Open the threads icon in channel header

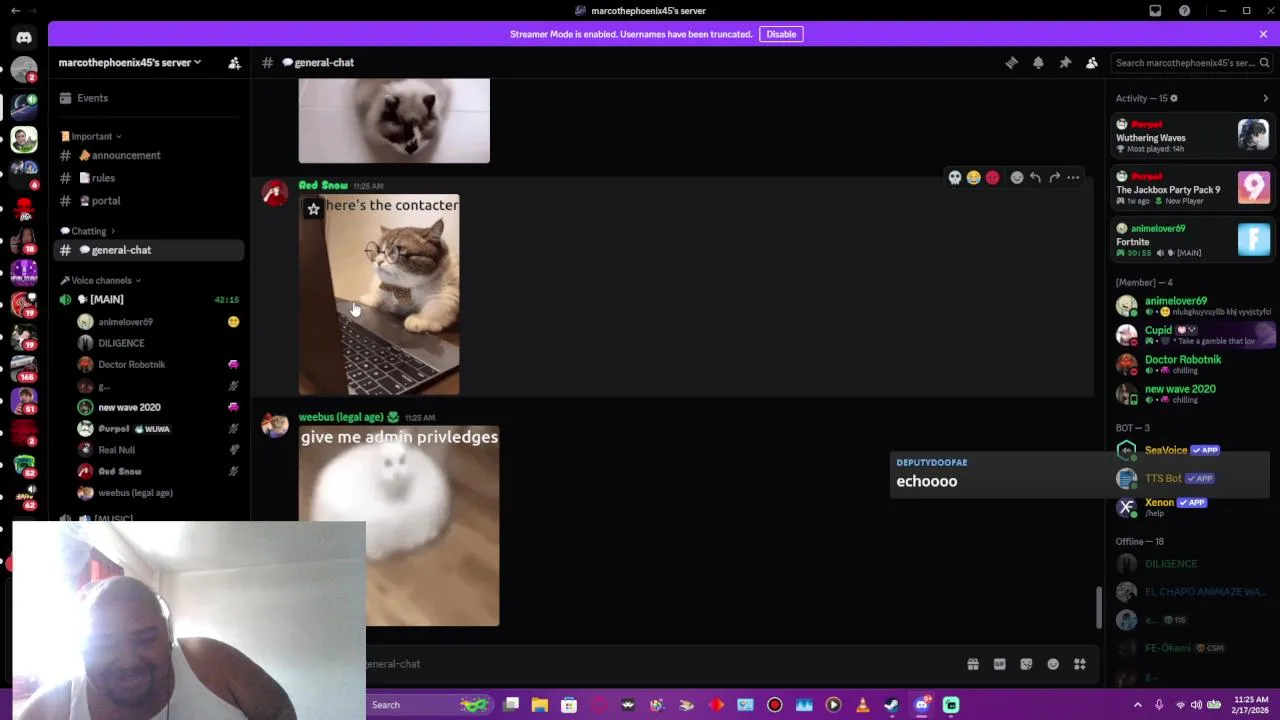point(1011,62)
